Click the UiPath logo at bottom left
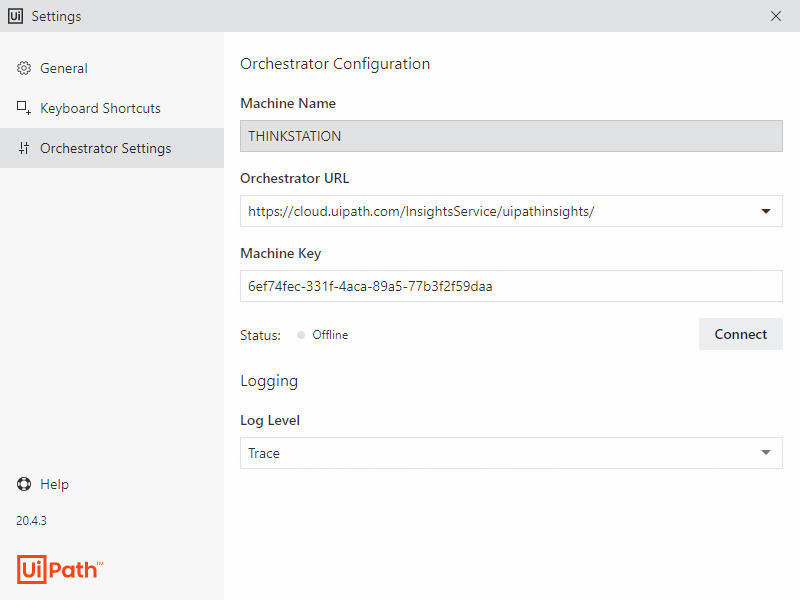This screenshot has height=600, width=800. pyautogui.click(x=60, y=568)
